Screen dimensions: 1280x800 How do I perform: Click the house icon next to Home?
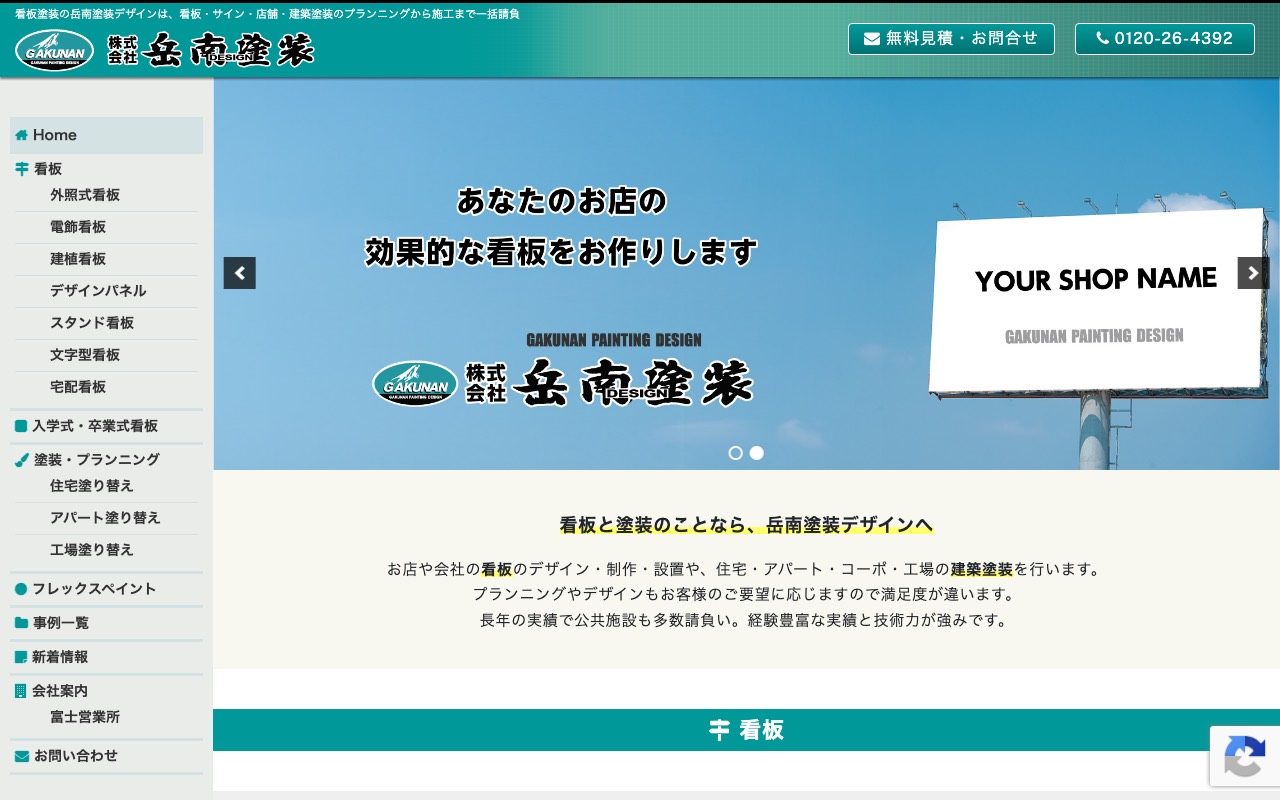(21, 135)
